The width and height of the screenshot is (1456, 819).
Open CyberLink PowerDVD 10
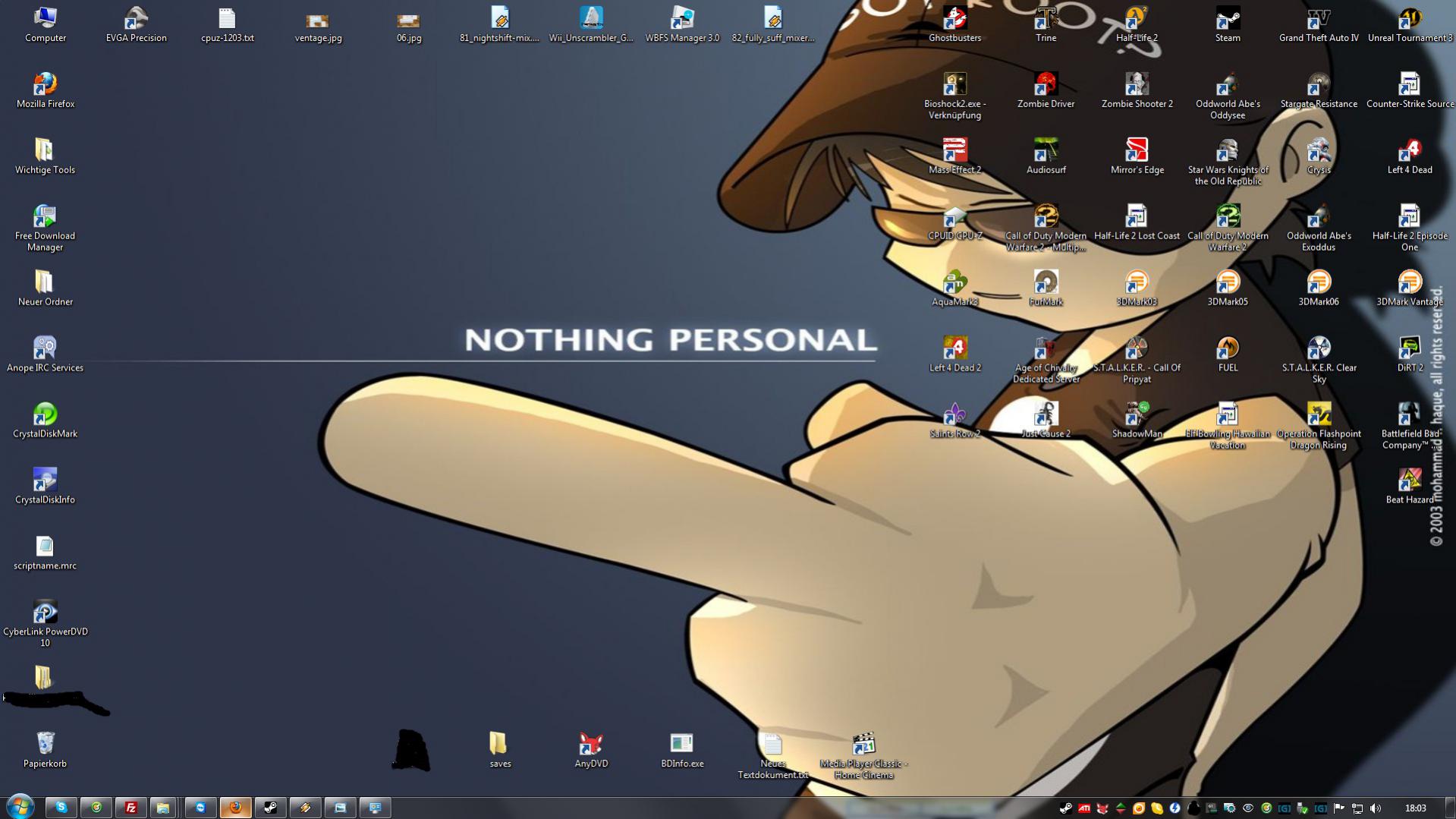pos(45,623)
